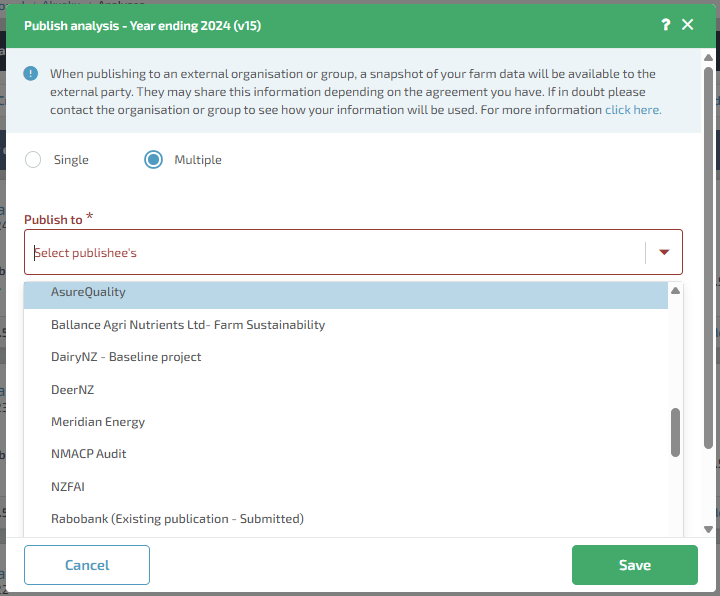The image size is (720, 596).
Task: Choose NZFAI from the list
Action: tap(346, 487)
